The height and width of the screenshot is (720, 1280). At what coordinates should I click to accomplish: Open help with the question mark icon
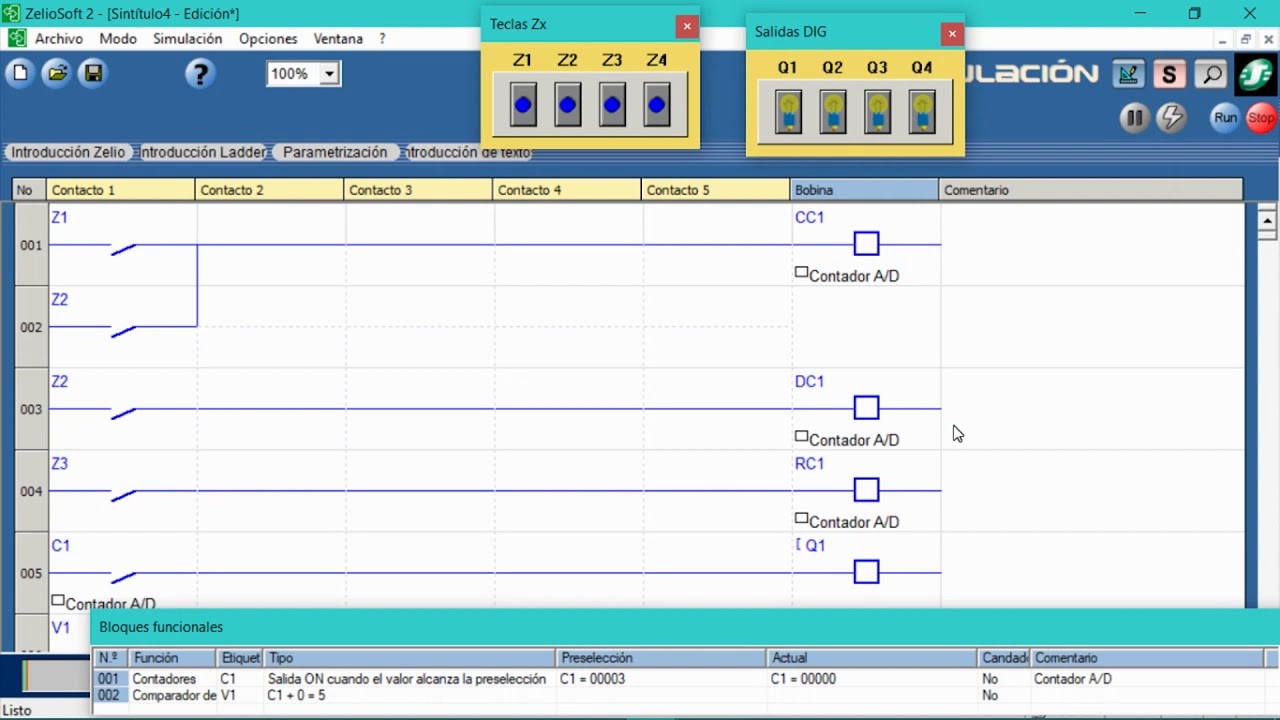pos(200,74)
